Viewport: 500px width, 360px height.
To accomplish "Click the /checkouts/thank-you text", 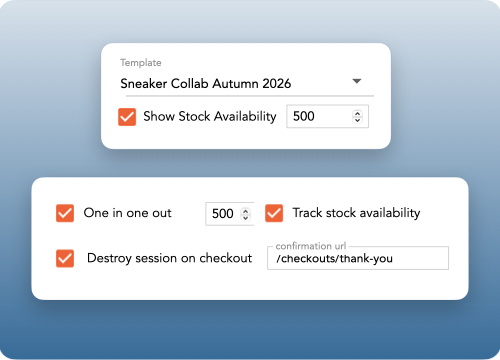I will [334, 259].
